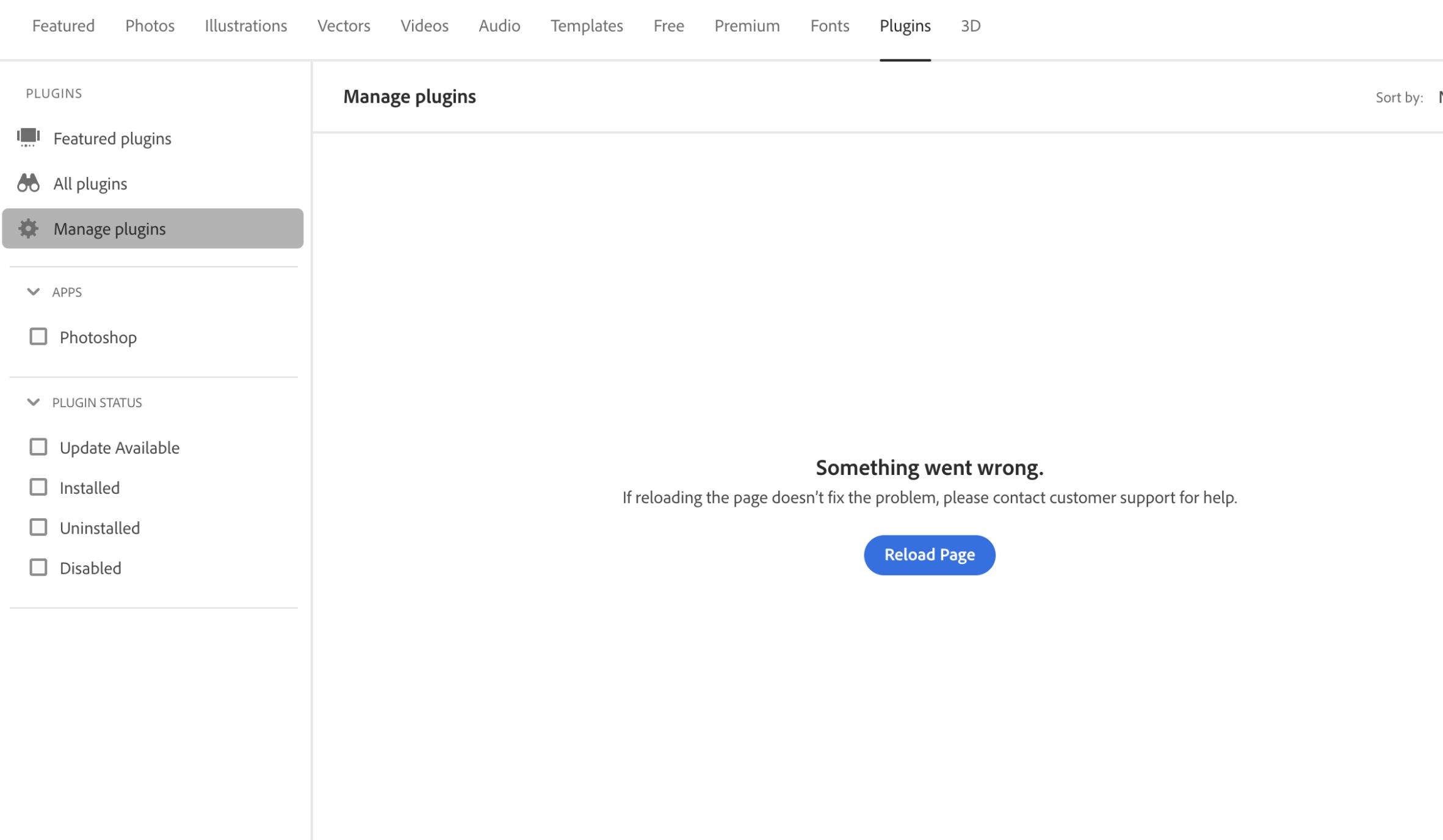
Task: Switch to the Premium tab
Action: [x=747, y=26]
